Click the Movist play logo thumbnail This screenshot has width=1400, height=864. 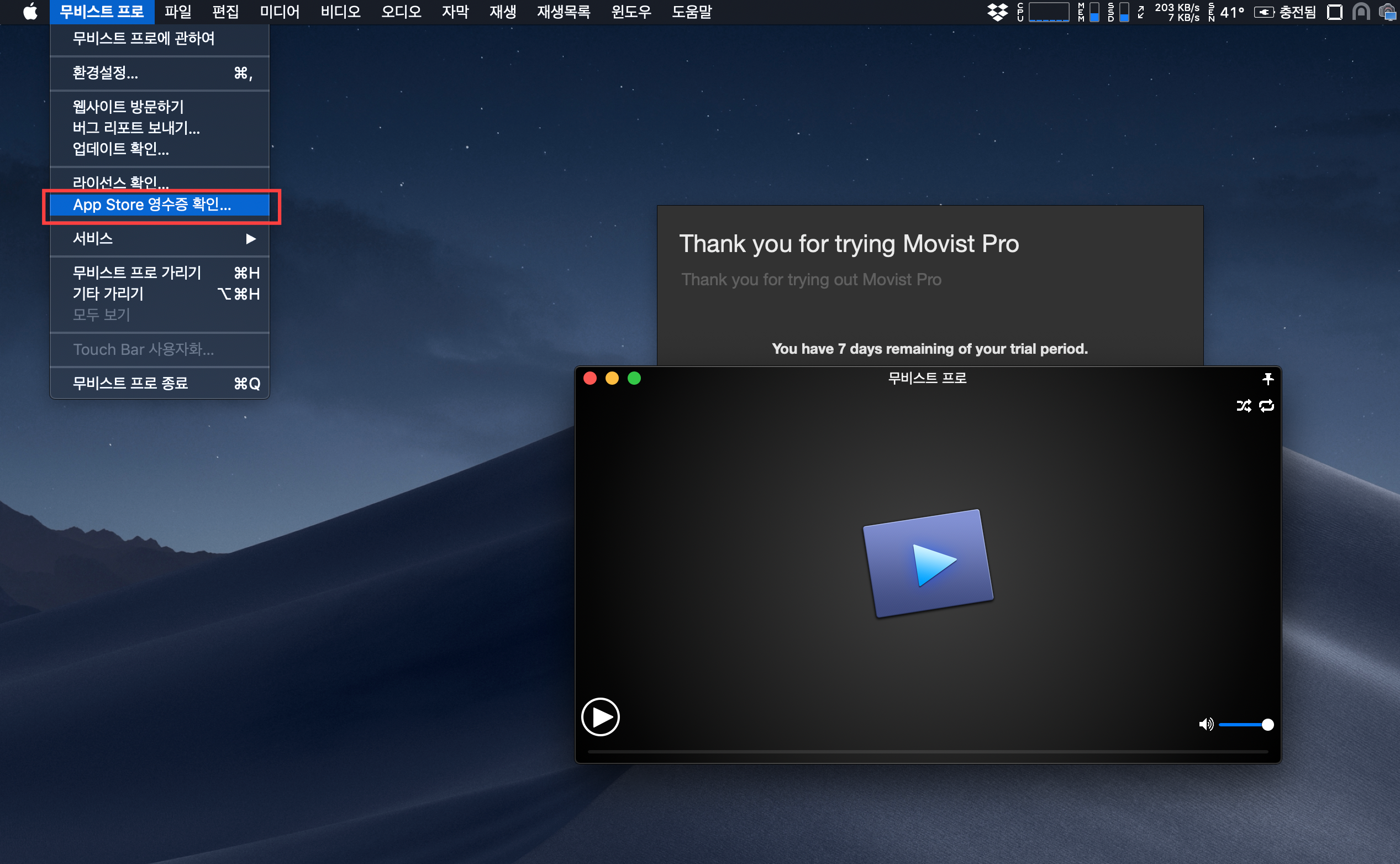[928, 563]
